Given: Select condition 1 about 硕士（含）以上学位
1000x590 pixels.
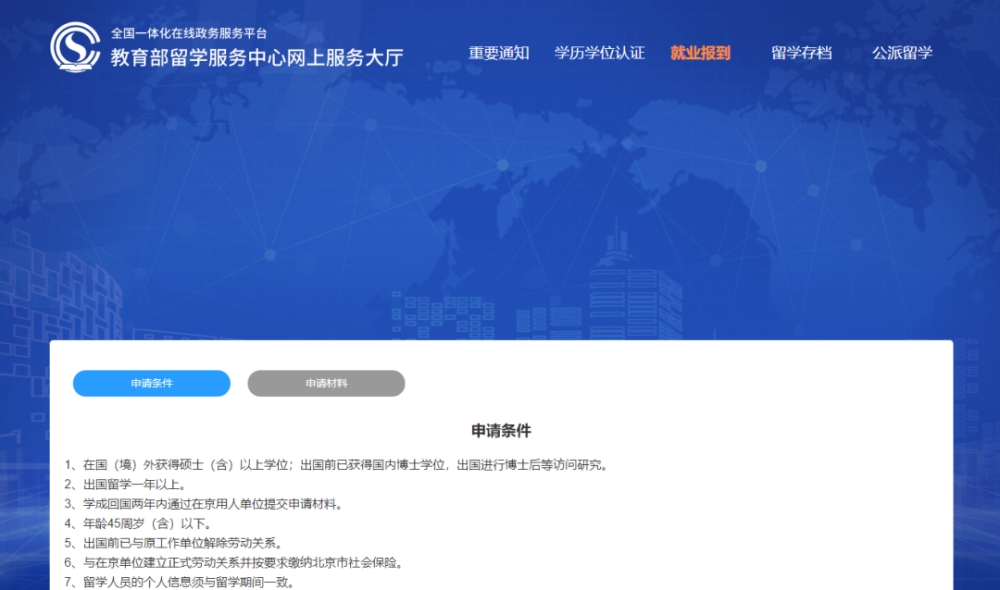Looking at the screenshot, I should pyautogui.click(x=338, y=465).
